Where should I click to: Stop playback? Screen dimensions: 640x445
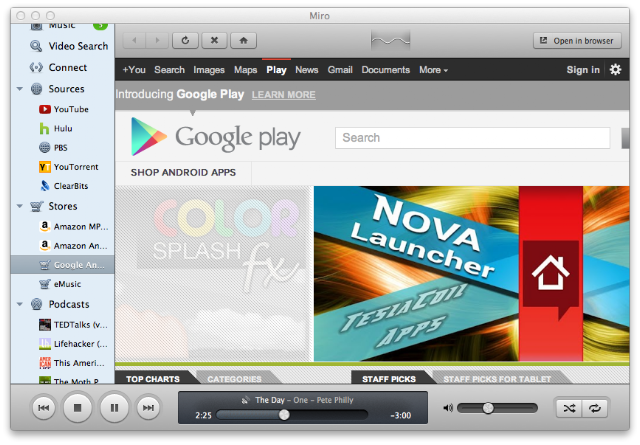click(78, 407)
